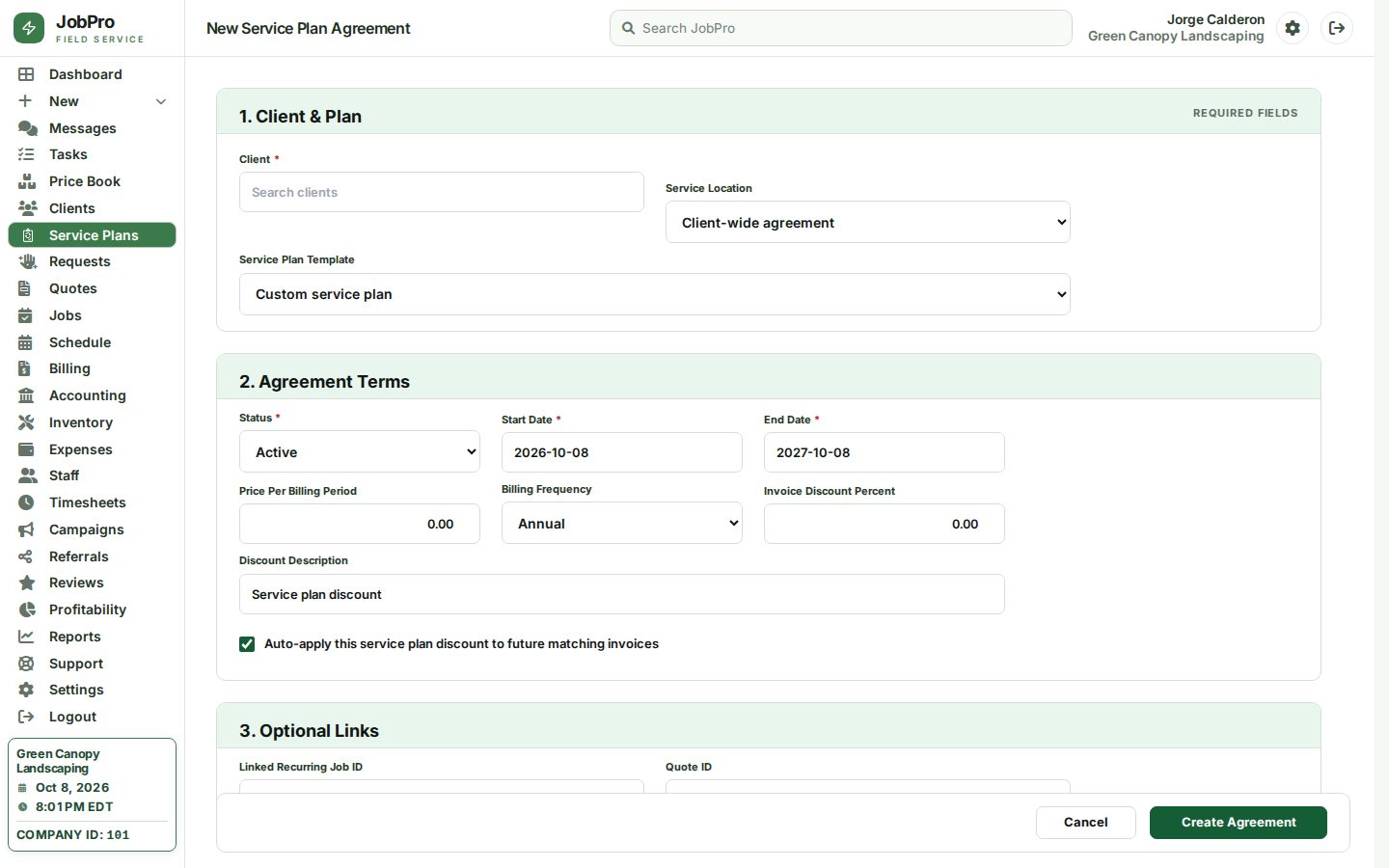The image size is (1389, 868).
Task: Go to Referrals in the sidebar
Action: 93,556
